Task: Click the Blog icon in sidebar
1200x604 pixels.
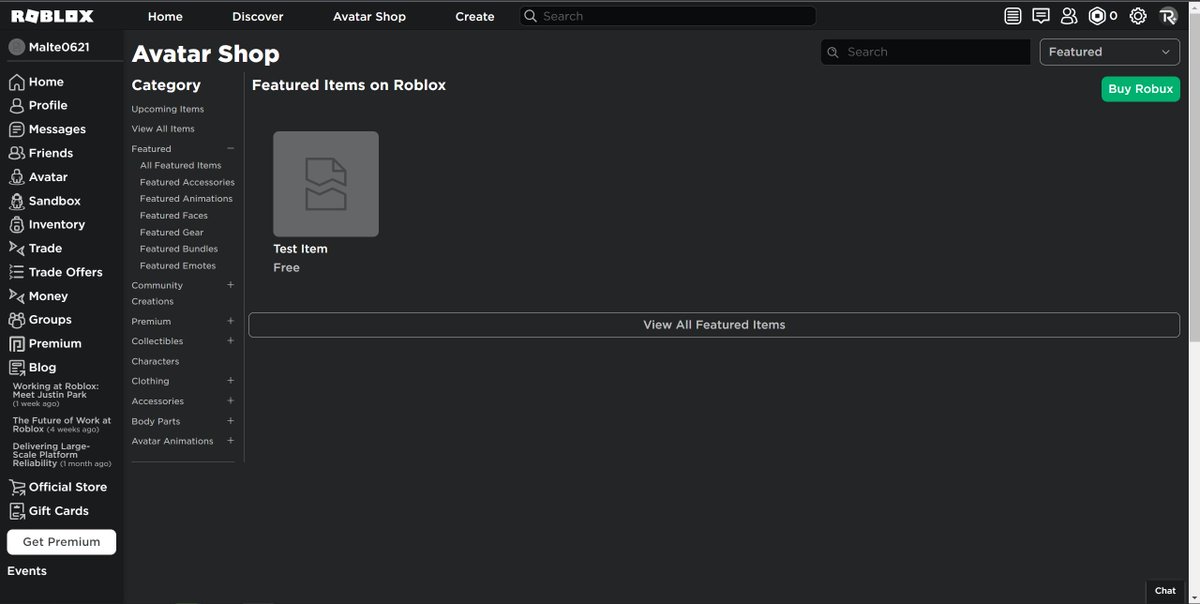Action: click(x=16, y=367)
